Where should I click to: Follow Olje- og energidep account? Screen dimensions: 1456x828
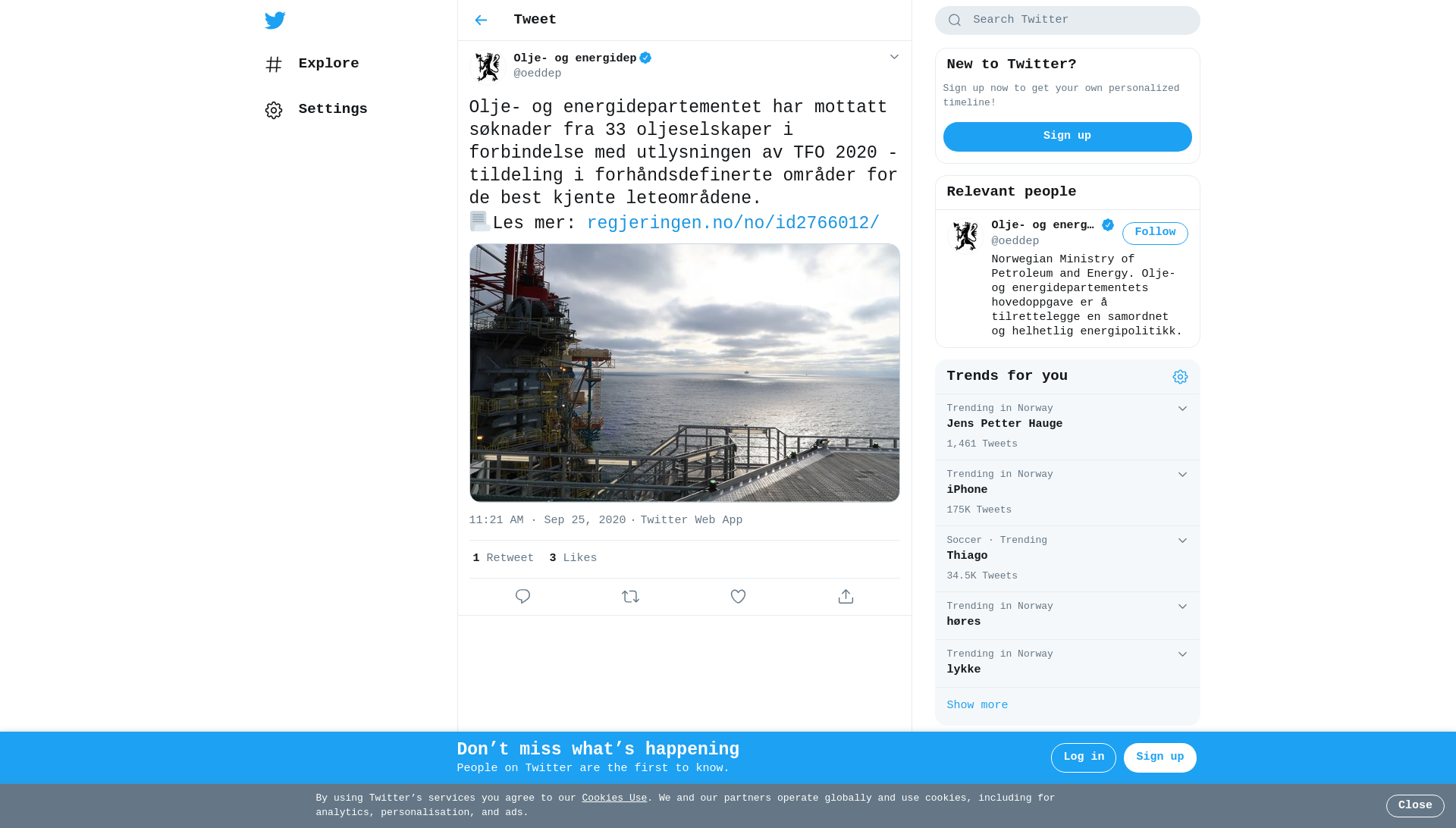pyautogui.click(x=1155, y=234)
